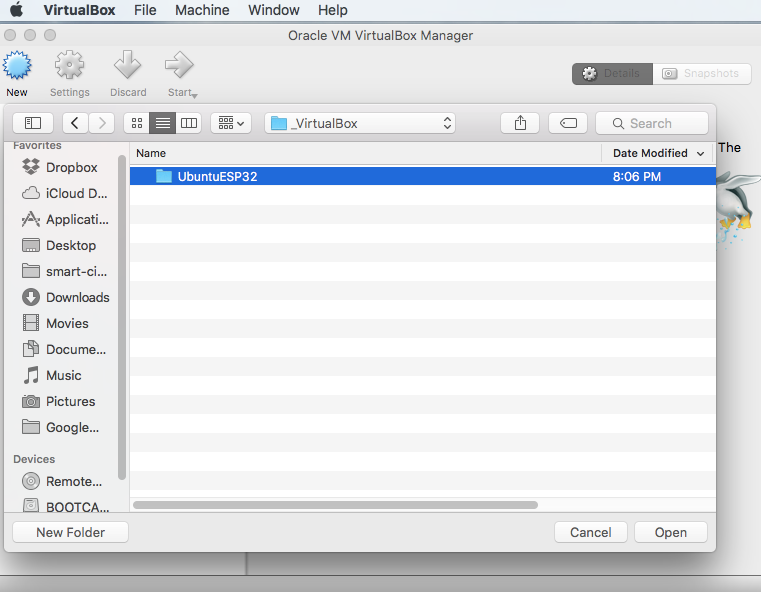Click into the Search field
The image size is (761, 592).
(652, 123)
